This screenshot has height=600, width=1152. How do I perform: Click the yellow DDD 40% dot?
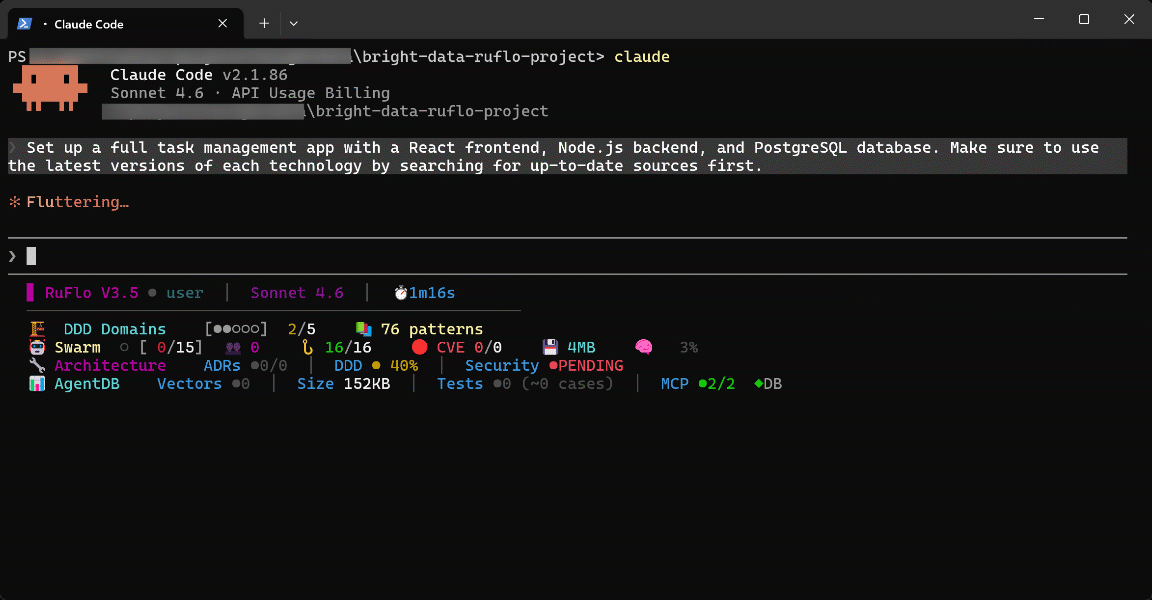coord(374,365)
